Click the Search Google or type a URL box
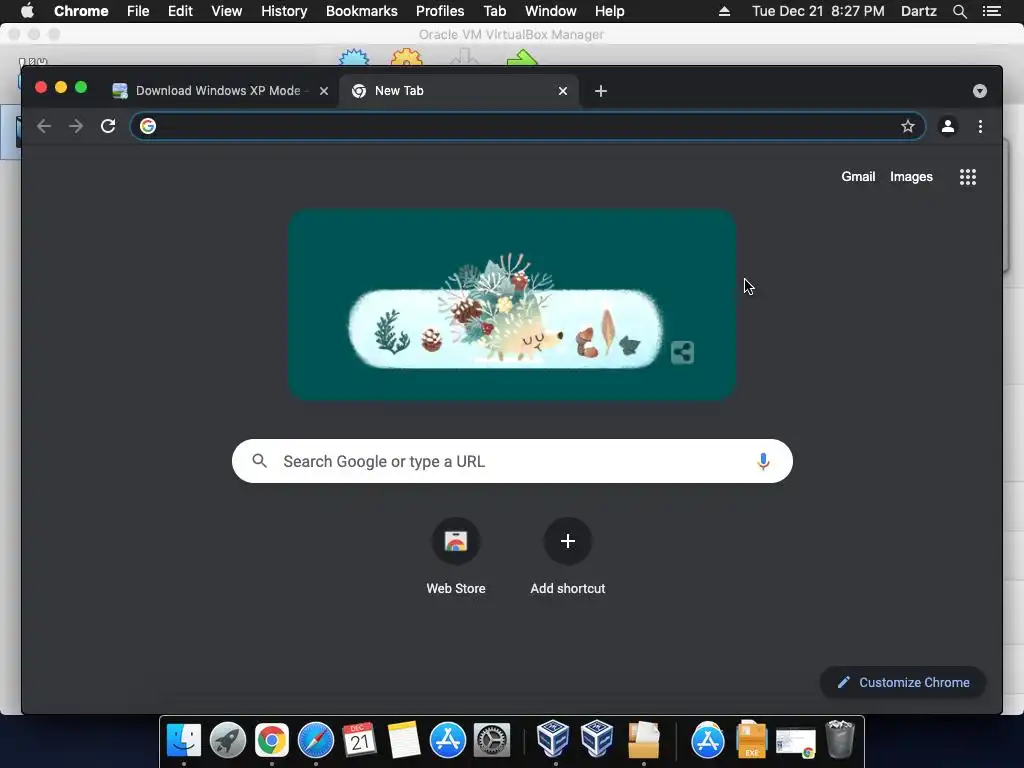Viewport: 1024px width, 768px height. click(x=513, y=461)
